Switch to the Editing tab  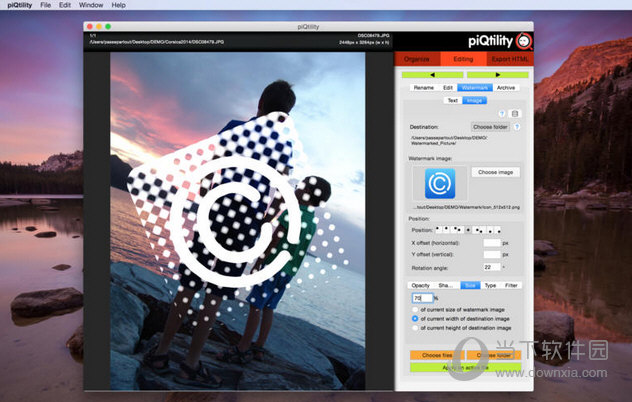click(x=463, y=59)
